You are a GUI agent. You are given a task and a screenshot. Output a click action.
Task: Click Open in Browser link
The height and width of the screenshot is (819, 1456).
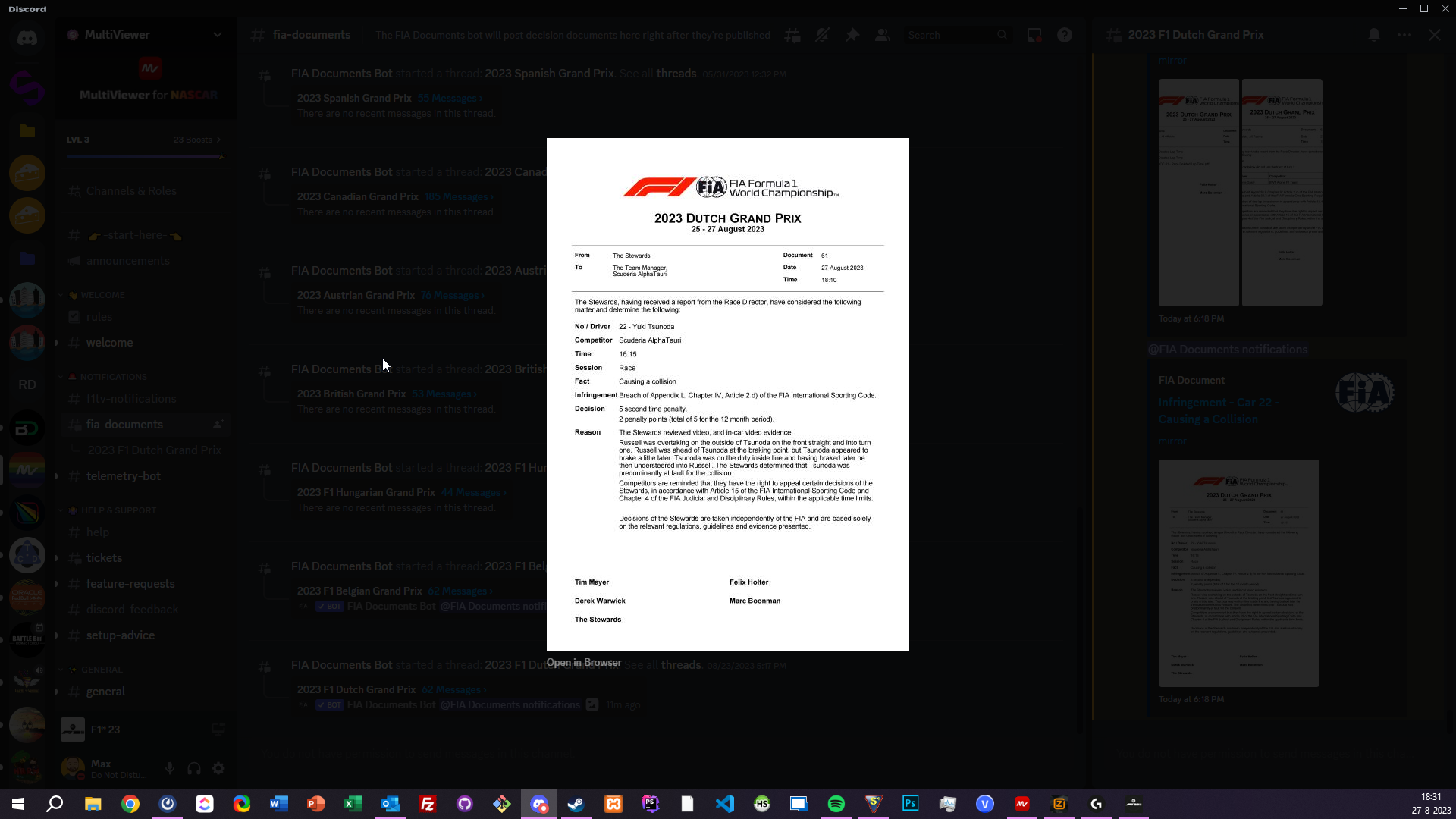click(583, 663)
